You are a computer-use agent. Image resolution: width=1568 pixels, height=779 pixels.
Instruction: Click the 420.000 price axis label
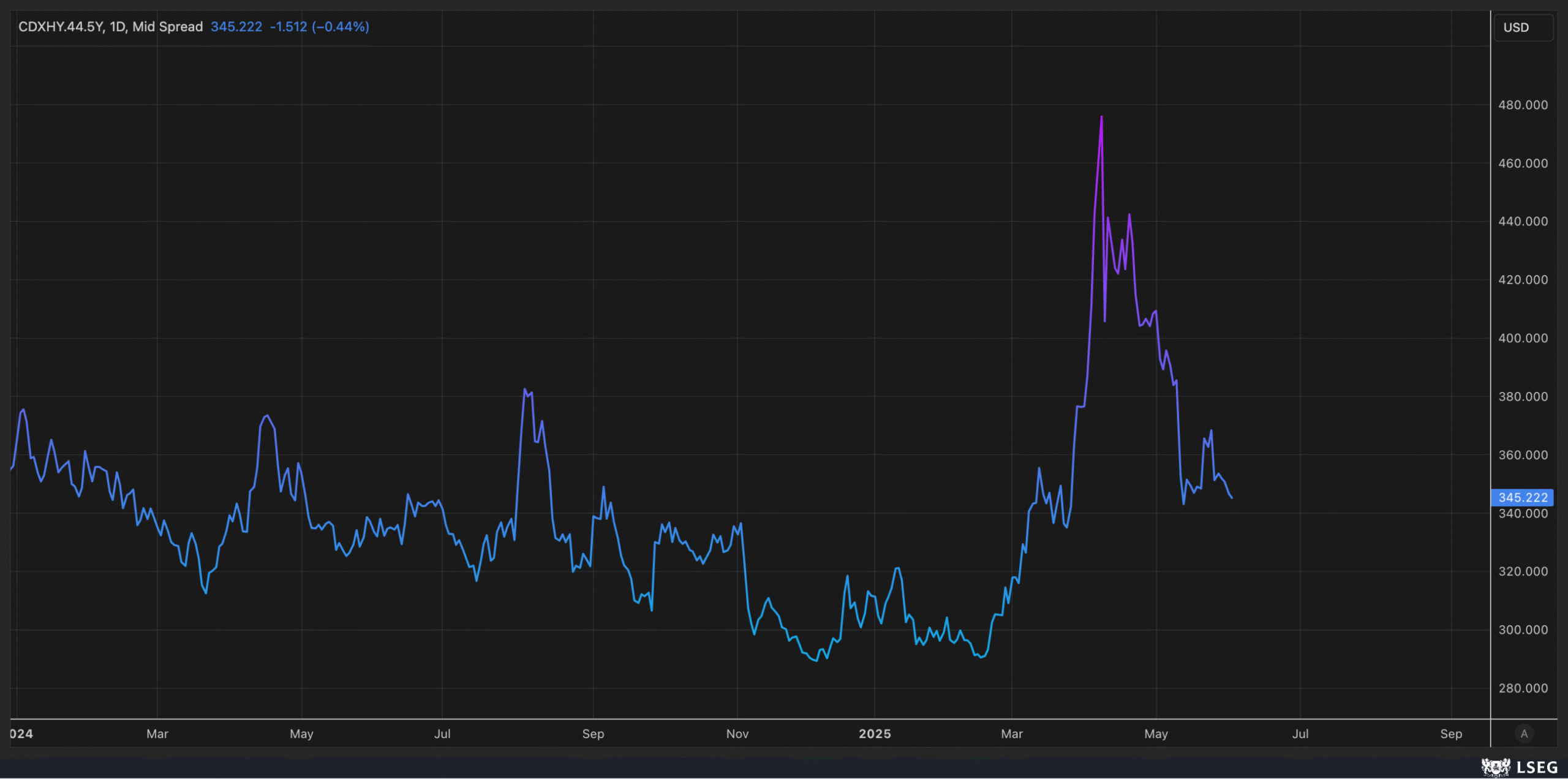click(x=1523, y=280)
